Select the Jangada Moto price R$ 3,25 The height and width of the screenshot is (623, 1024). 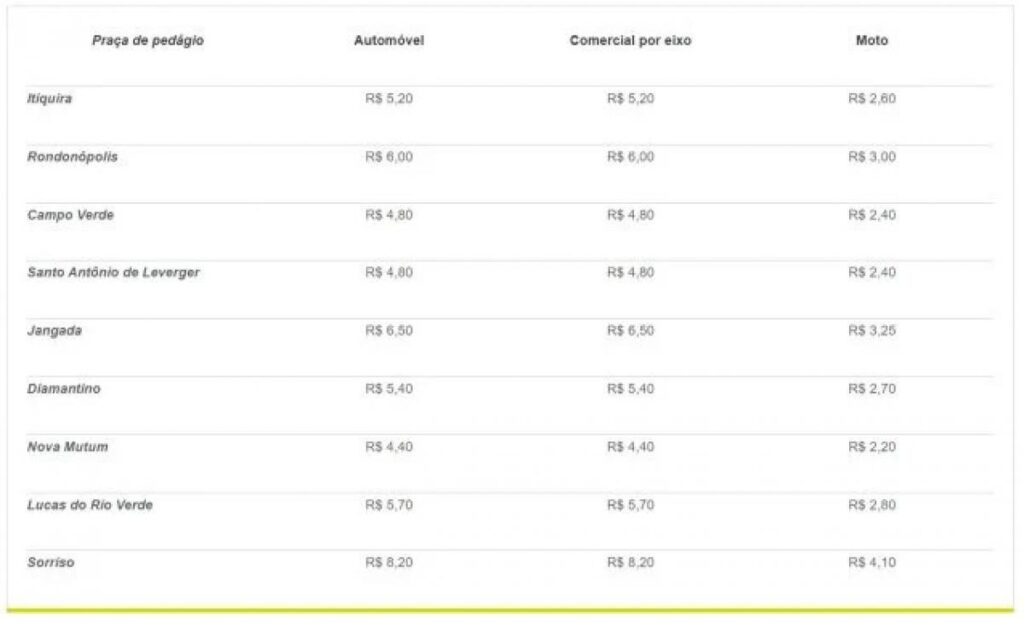click(872, 331)
